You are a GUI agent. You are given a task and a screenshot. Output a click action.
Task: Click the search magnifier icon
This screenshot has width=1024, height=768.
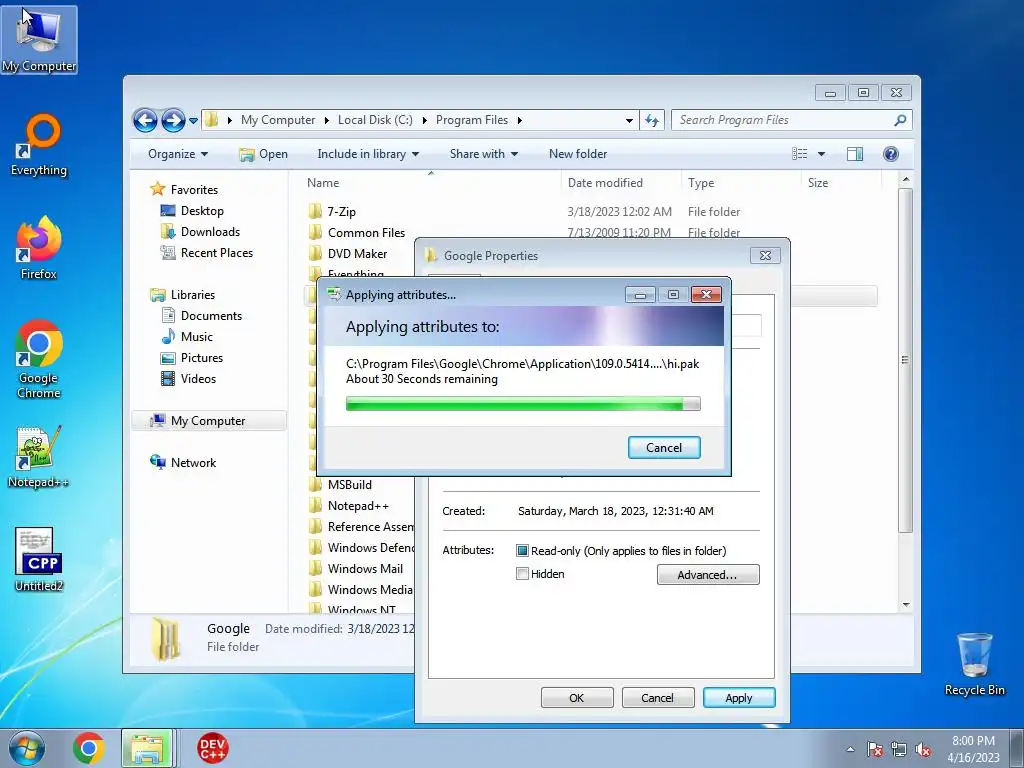click(x=900, y=120)
